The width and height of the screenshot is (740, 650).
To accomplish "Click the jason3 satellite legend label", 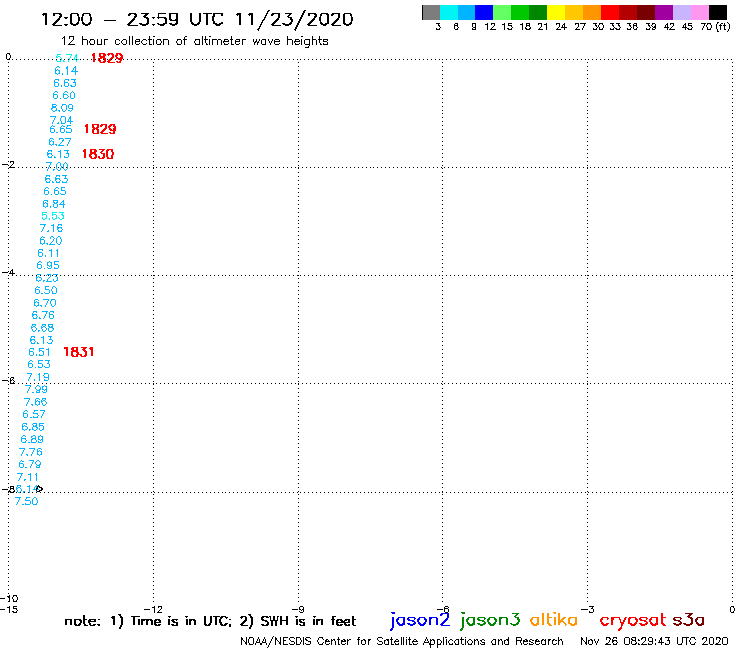I will [x=490, y=620].
